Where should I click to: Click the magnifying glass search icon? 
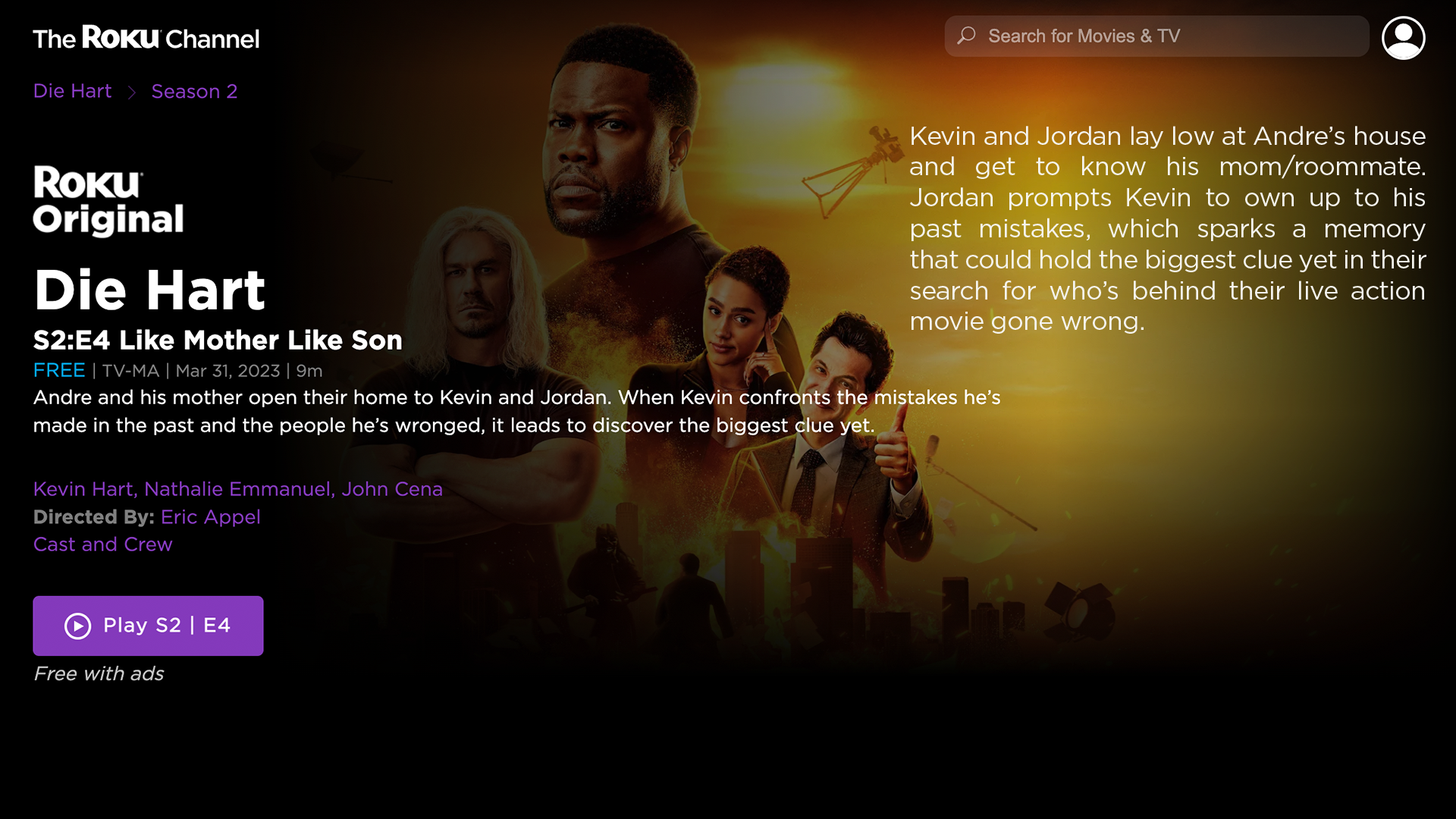point(966,36)
